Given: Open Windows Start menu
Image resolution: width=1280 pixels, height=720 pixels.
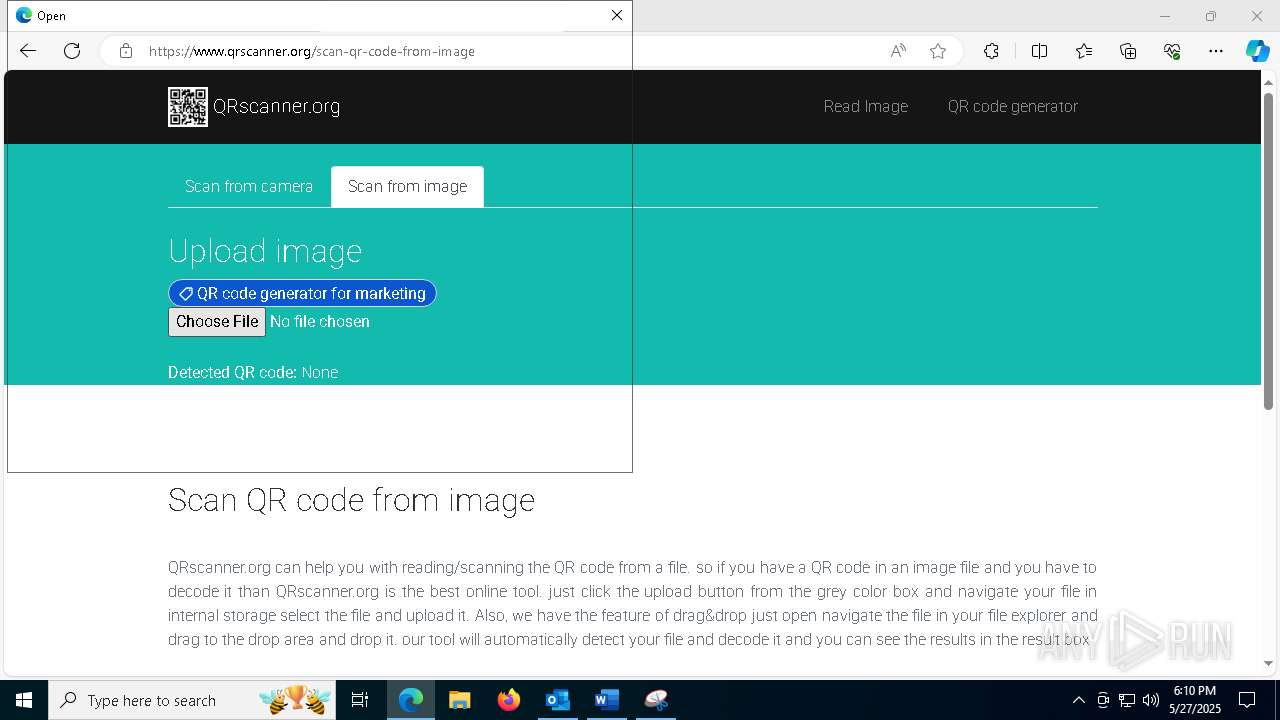Looking at the screenshot, I should point(24,700).
